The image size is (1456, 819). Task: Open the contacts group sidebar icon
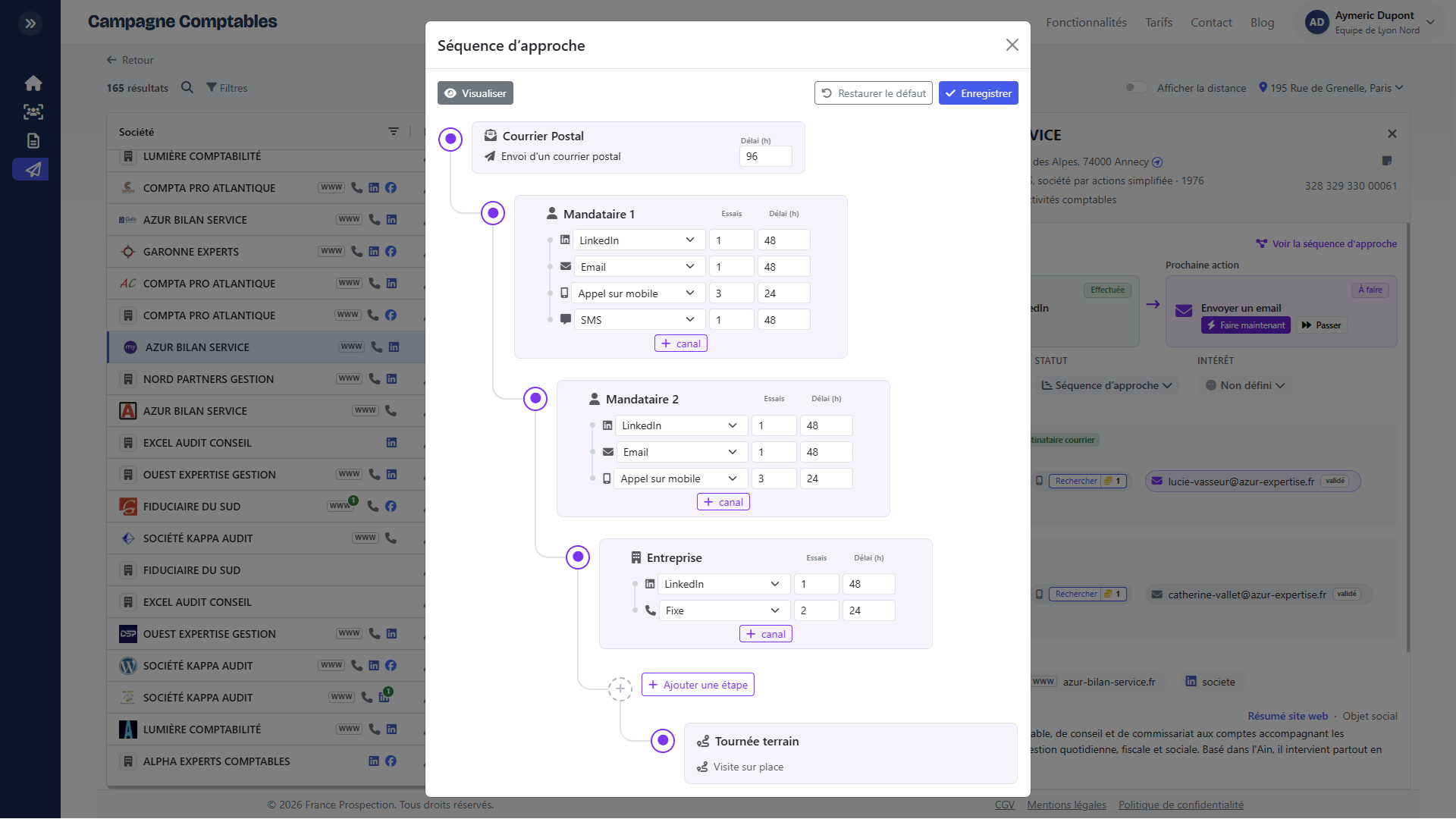tap(33, 112)
